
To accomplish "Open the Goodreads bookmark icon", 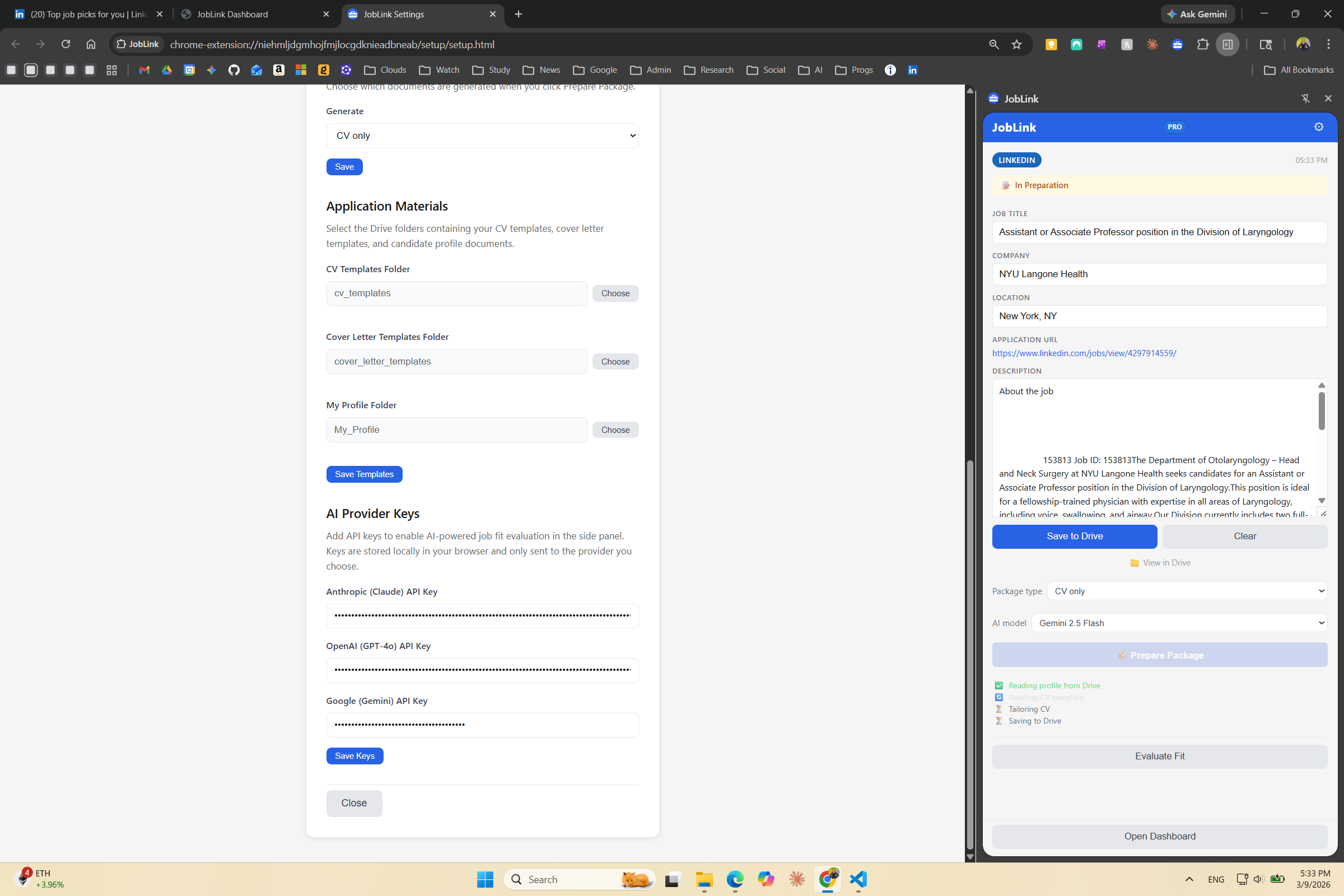I will click(324, 69).
